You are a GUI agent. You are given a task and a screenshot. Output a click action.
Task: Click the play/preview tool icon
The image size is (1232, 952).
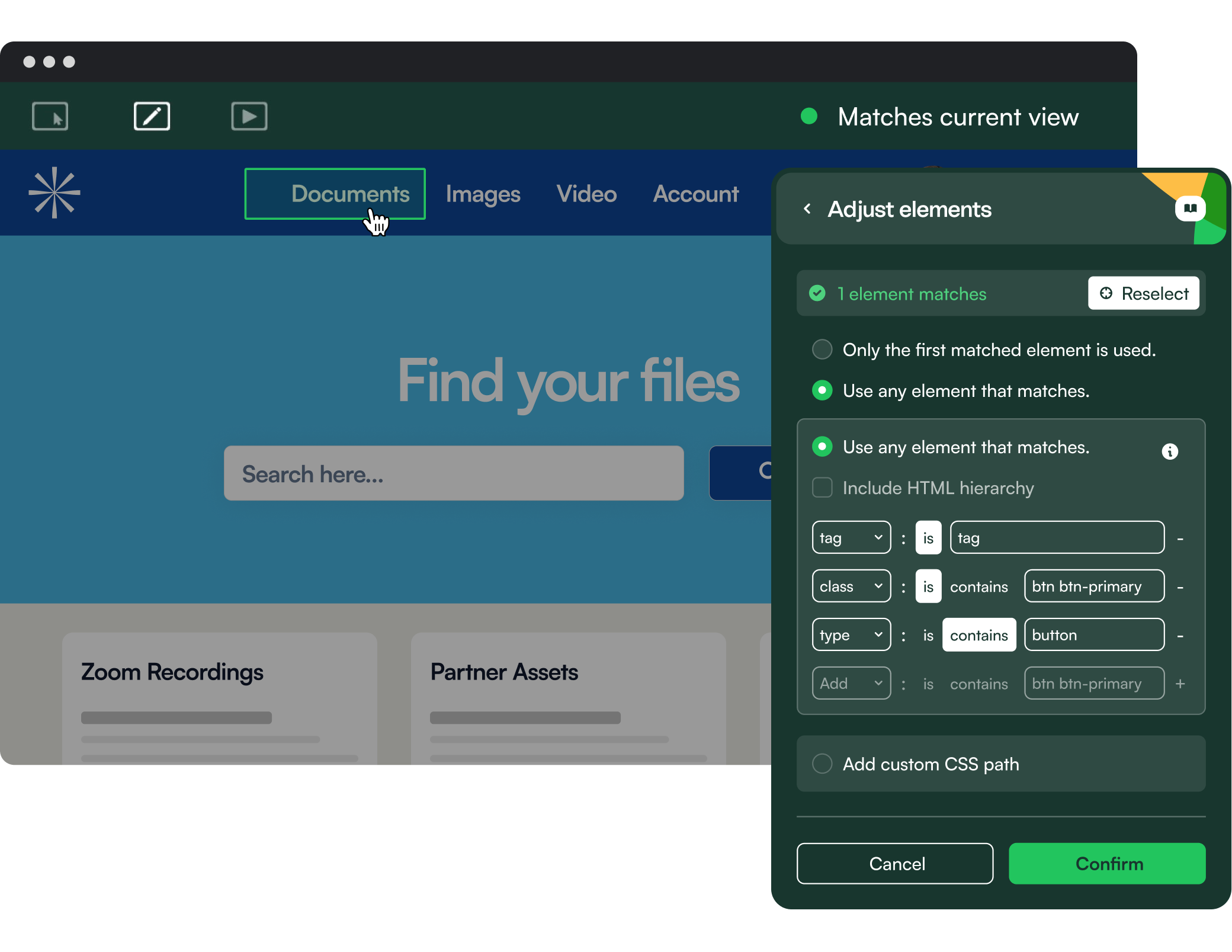249,115
